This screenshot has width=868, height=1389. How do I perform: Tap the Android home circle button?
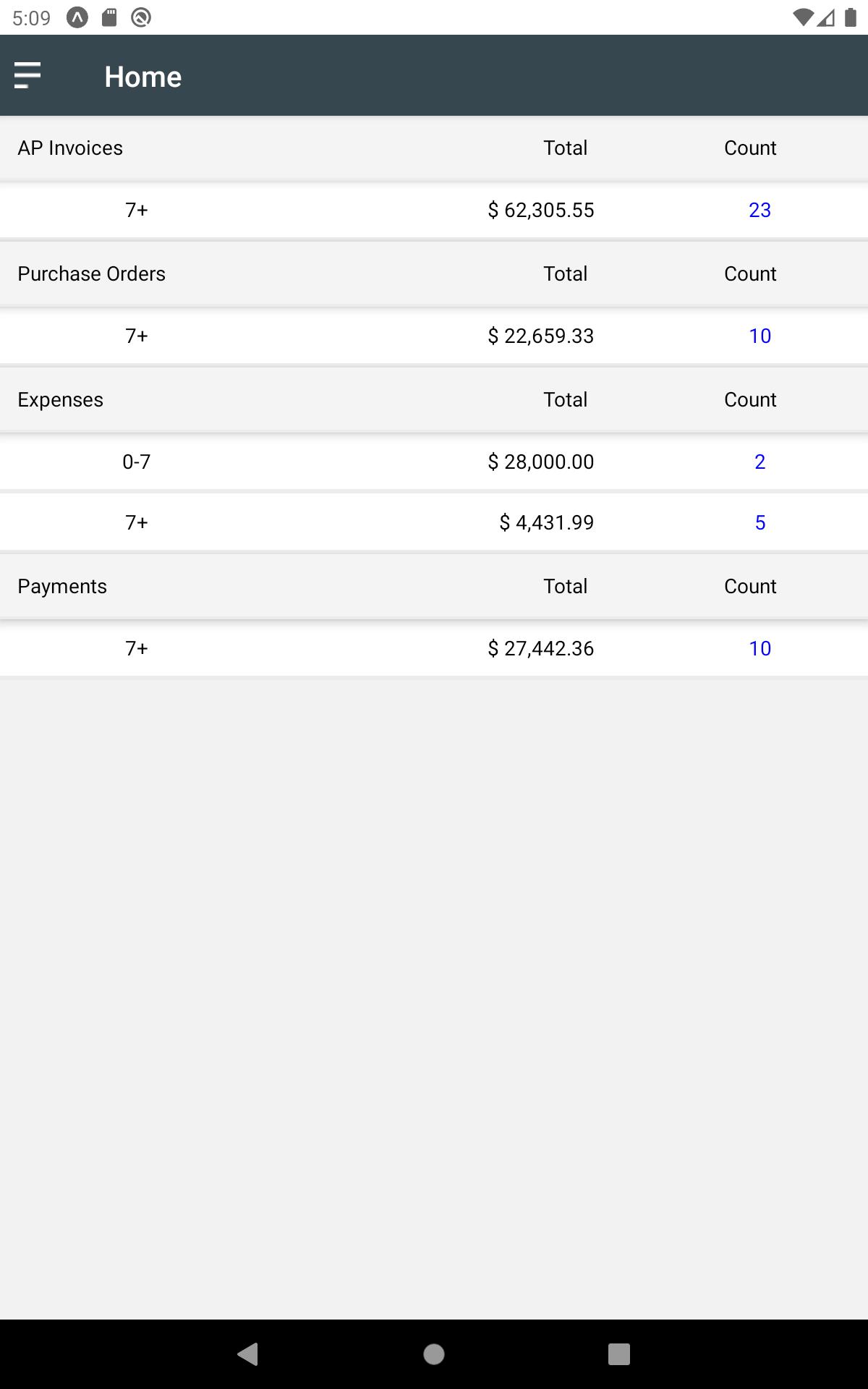[434, 1354]
